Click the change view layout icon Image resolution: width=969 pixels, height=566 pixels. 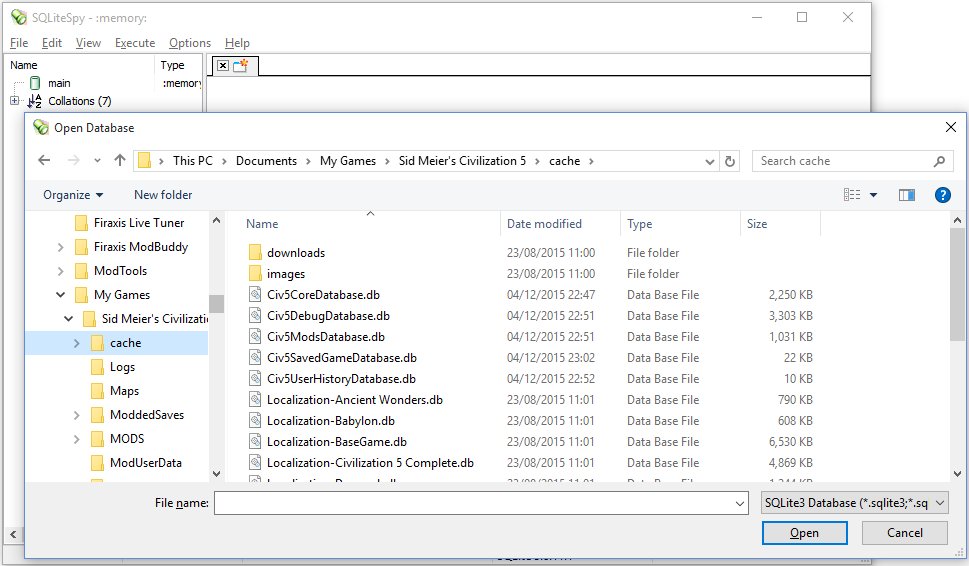coord(852,195)
